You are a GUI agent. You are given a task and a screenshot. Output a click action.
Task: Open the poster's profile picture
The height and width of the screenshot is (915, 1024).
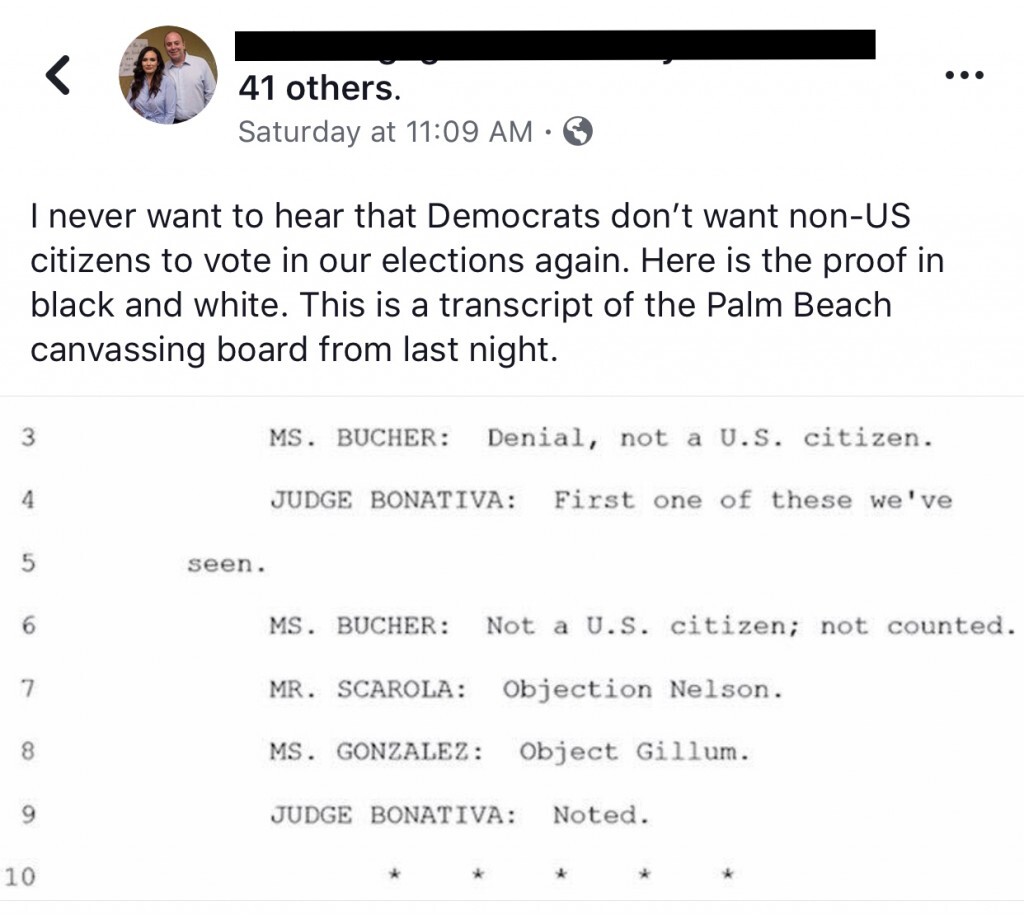pos(168,76)
